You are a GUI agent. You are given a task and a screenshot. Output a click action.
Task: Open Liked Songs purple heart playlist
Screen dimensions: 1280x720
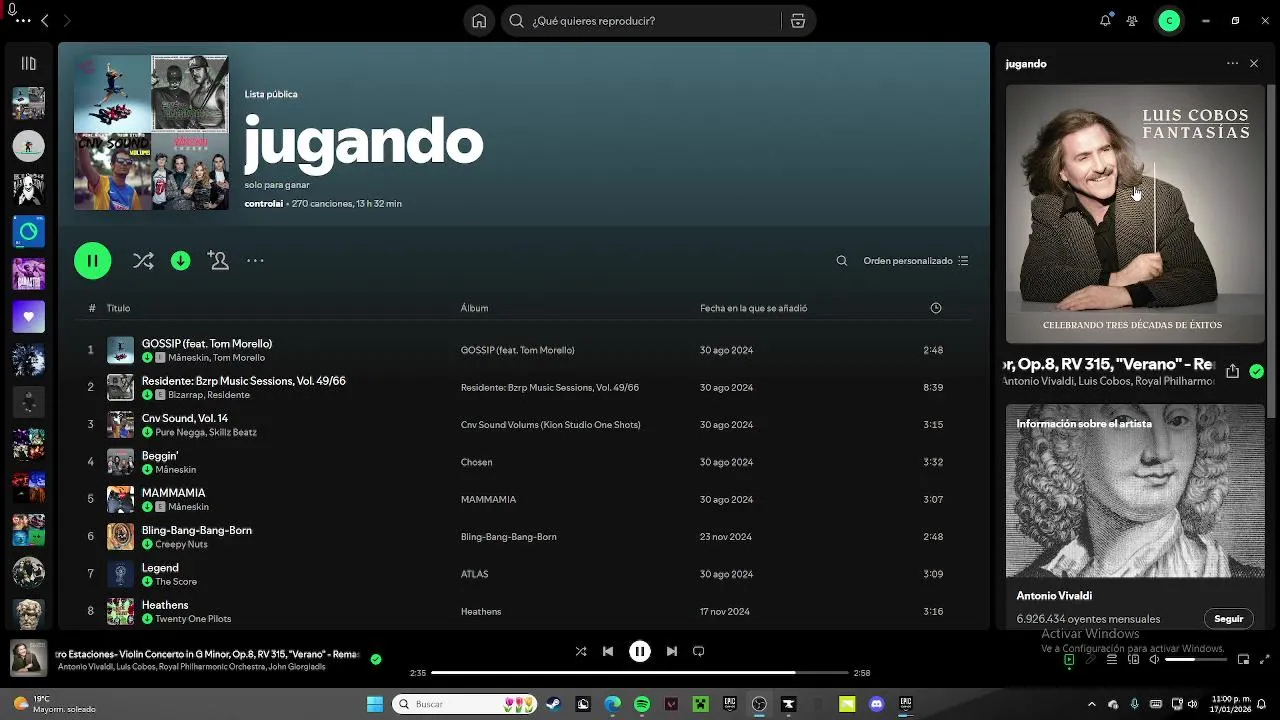tap(28, 317)
